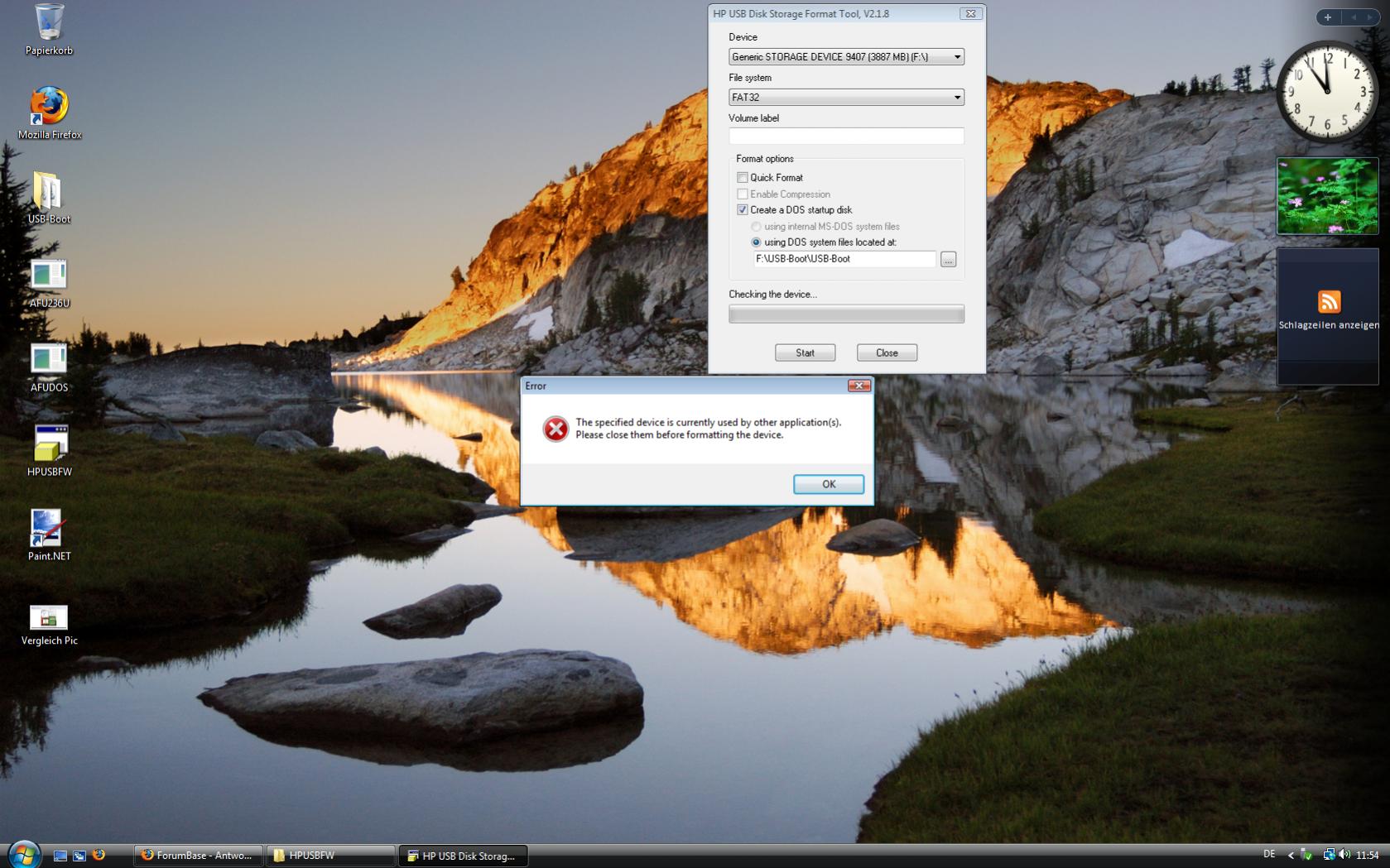This screenshot has width=1390, height=868.
Task: Click the Switch between windows quick launch icon
Action: 79,856
